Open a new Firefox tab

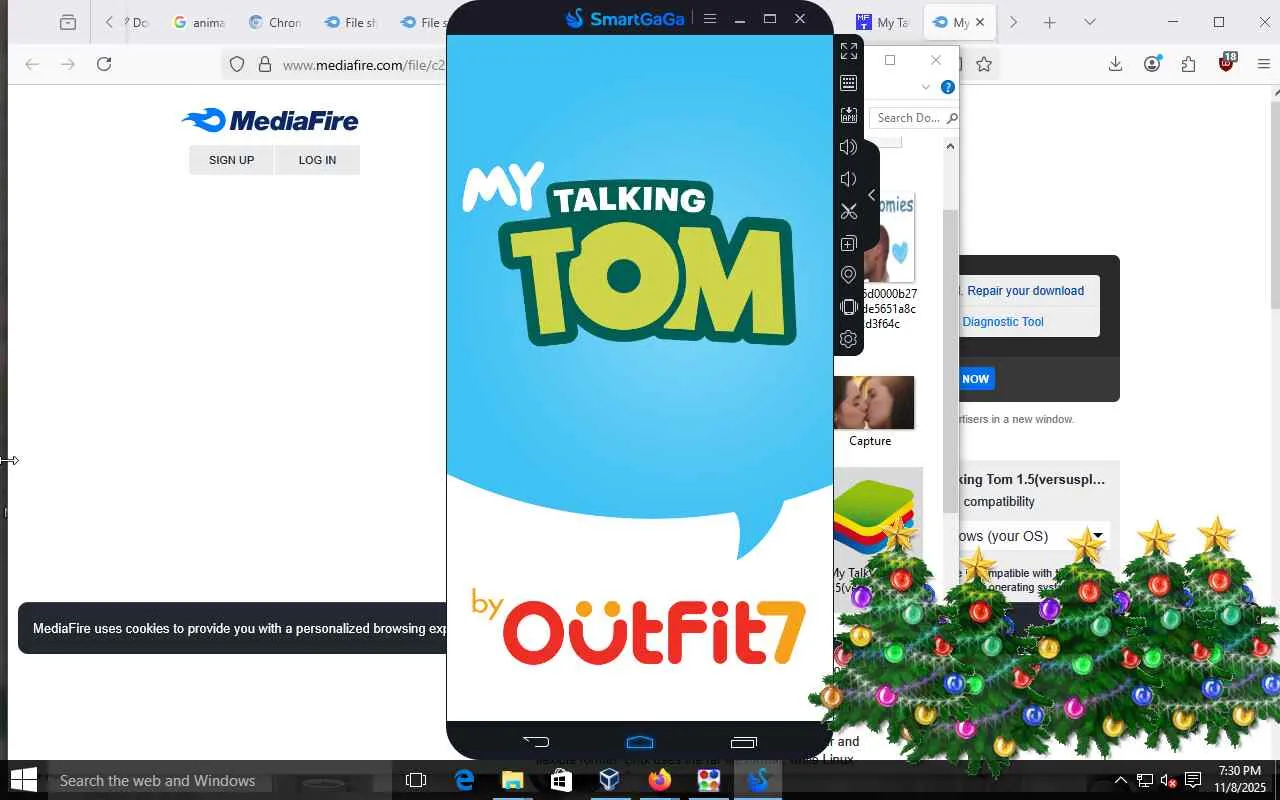click(x=1049, y=22)
